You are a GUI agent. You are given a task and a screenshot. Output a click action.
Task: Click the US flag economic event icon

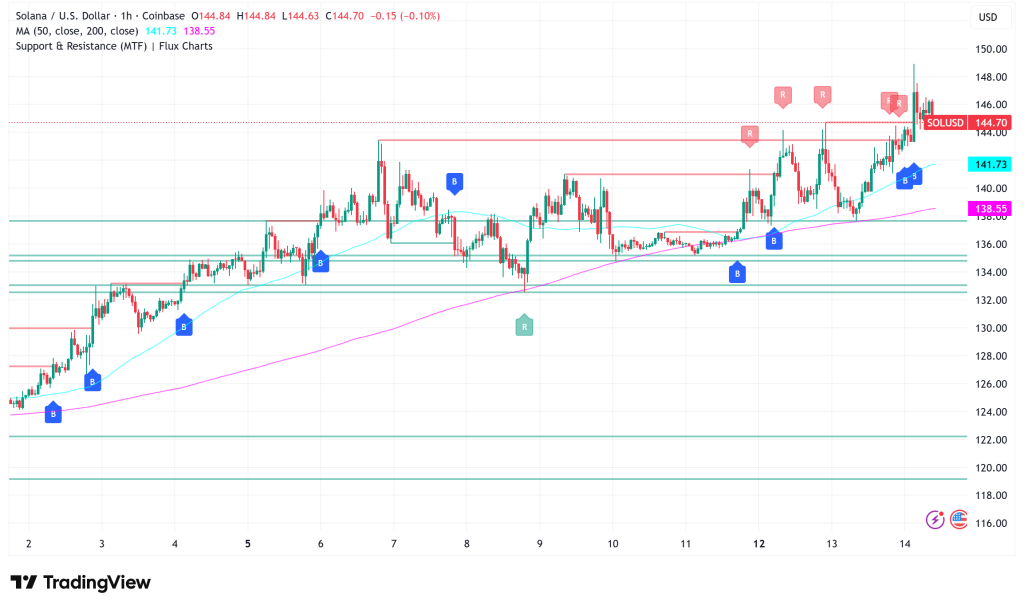coord(958,519)
